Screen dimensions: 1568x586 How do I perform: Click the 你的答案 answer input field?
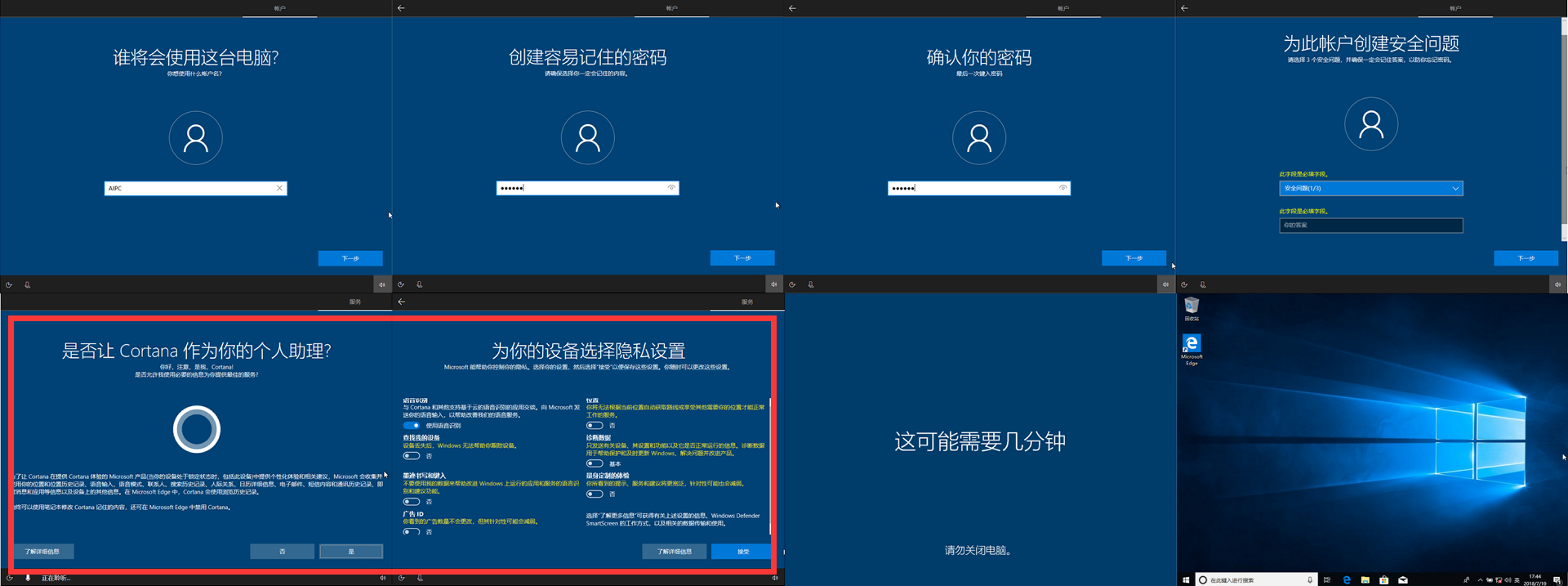[1370, 226]
